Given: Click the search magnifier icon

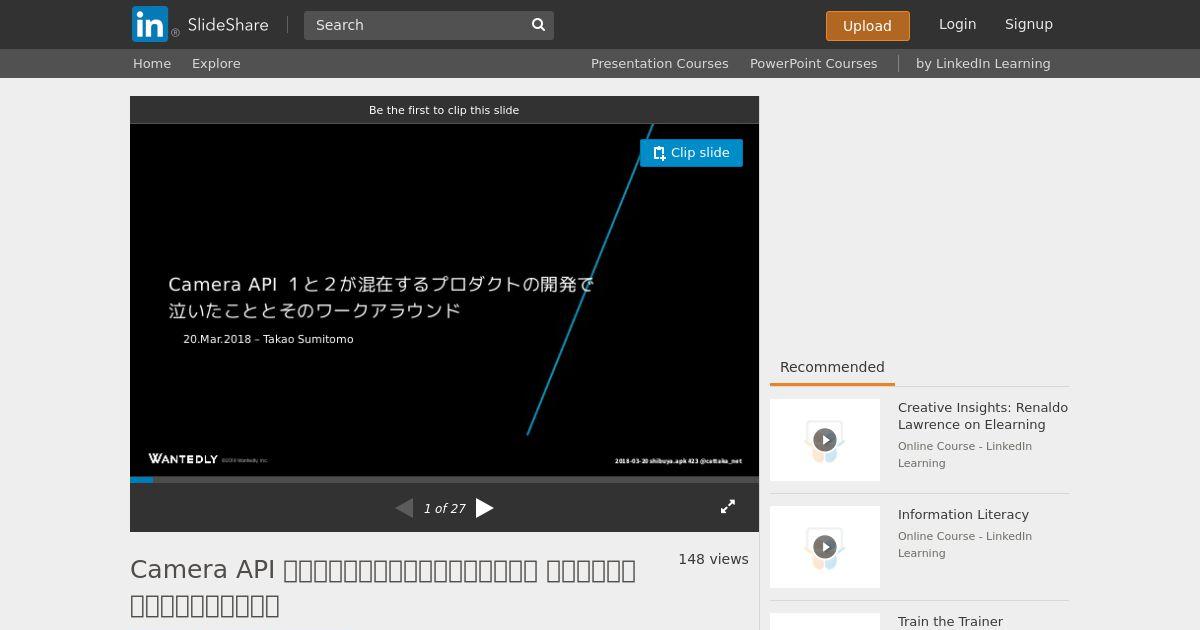Looking at the screenshot, I should [x=538, y=25].
